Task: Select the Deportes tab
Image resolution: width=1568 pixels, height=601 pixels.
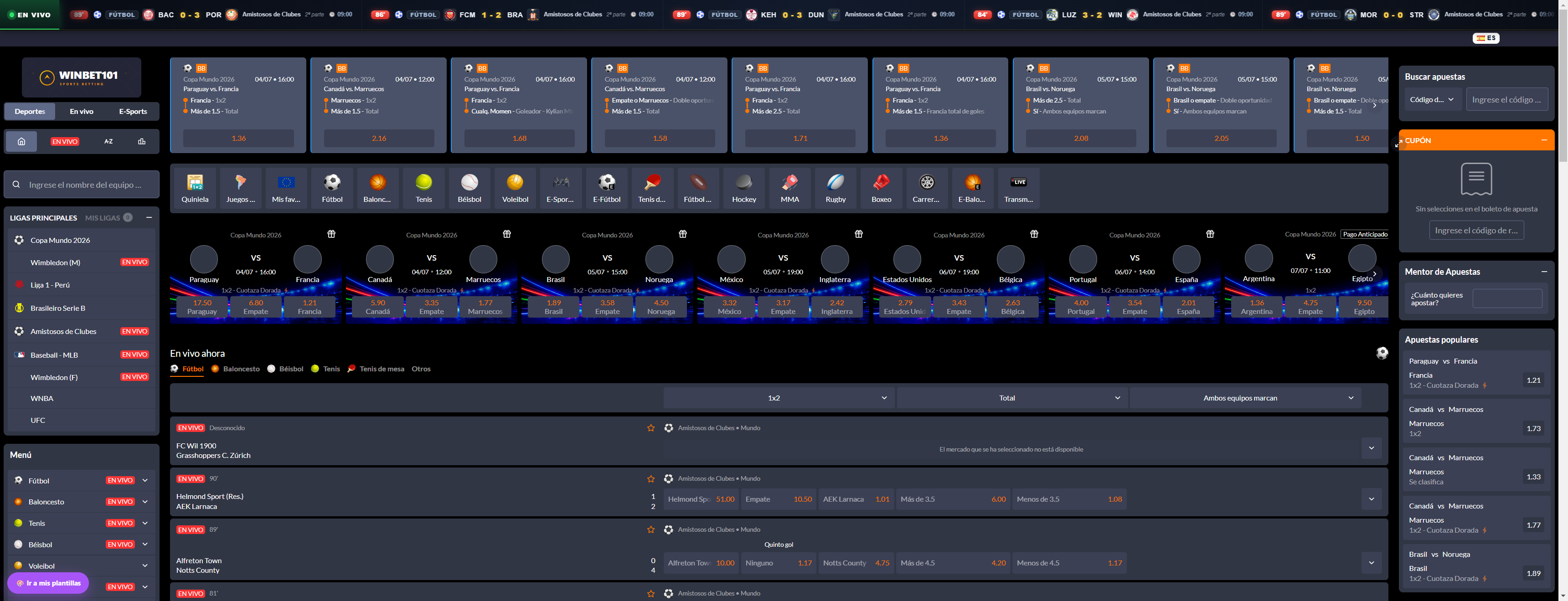Action: 30,111
